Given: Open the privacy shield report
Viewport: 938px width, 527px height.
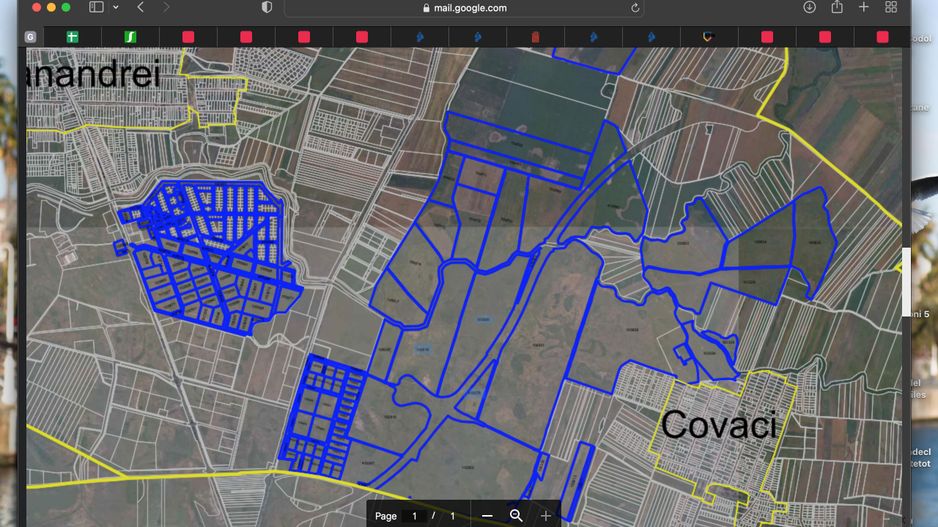Looking at the screenshot, I should point(266,7).
